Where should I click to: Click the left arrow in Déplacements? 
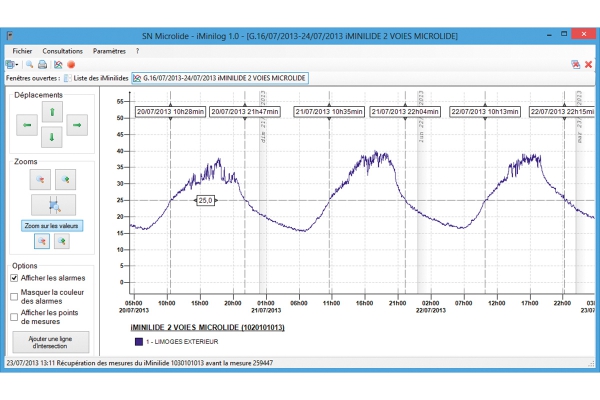(27, 125)
